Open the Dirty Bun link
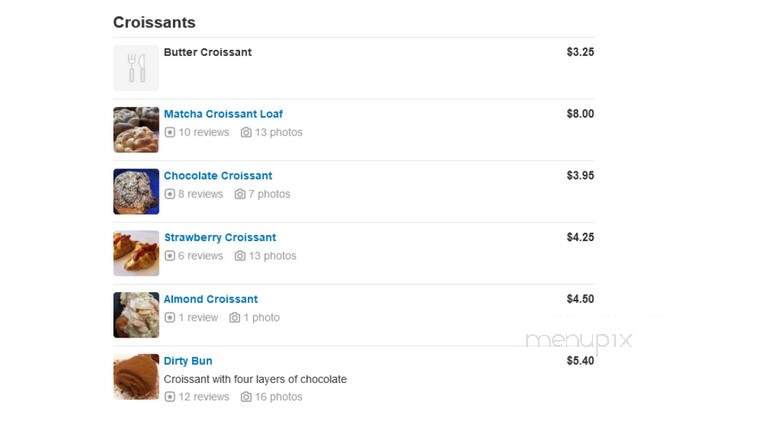 pos(188,361)
